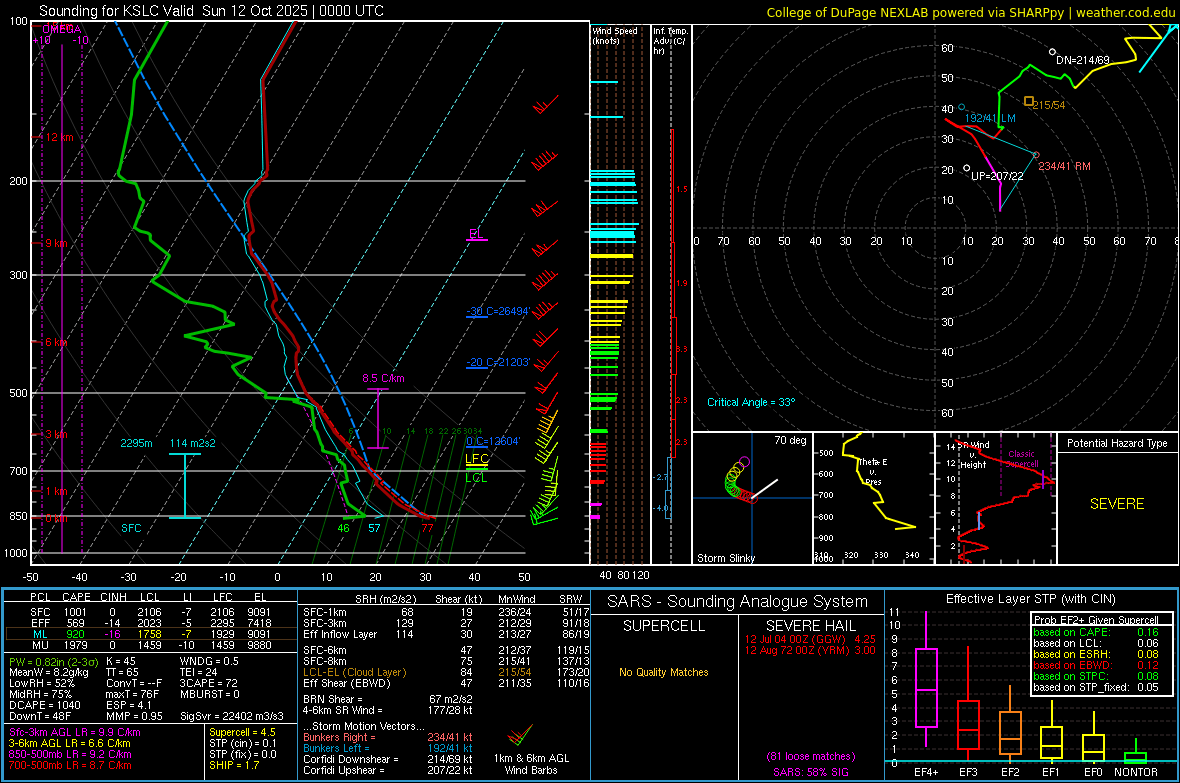Click the 'PW = 0.82in' green text
The height and width of the screenshot is (783, 1180).
[36, 662]
